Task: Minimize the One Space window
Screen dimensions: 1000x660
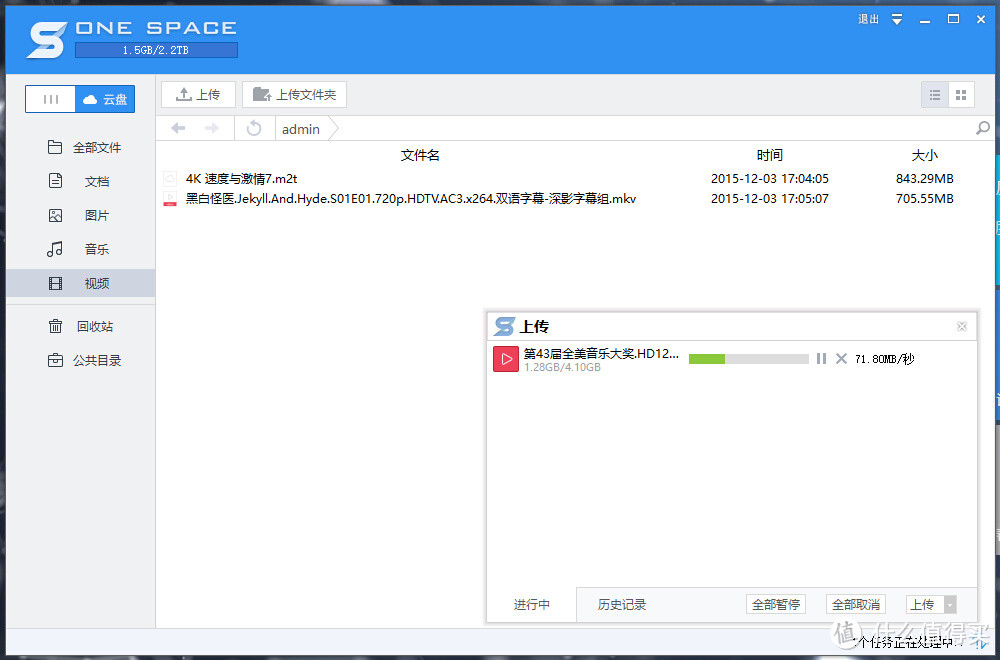Action: pos(925,20)
